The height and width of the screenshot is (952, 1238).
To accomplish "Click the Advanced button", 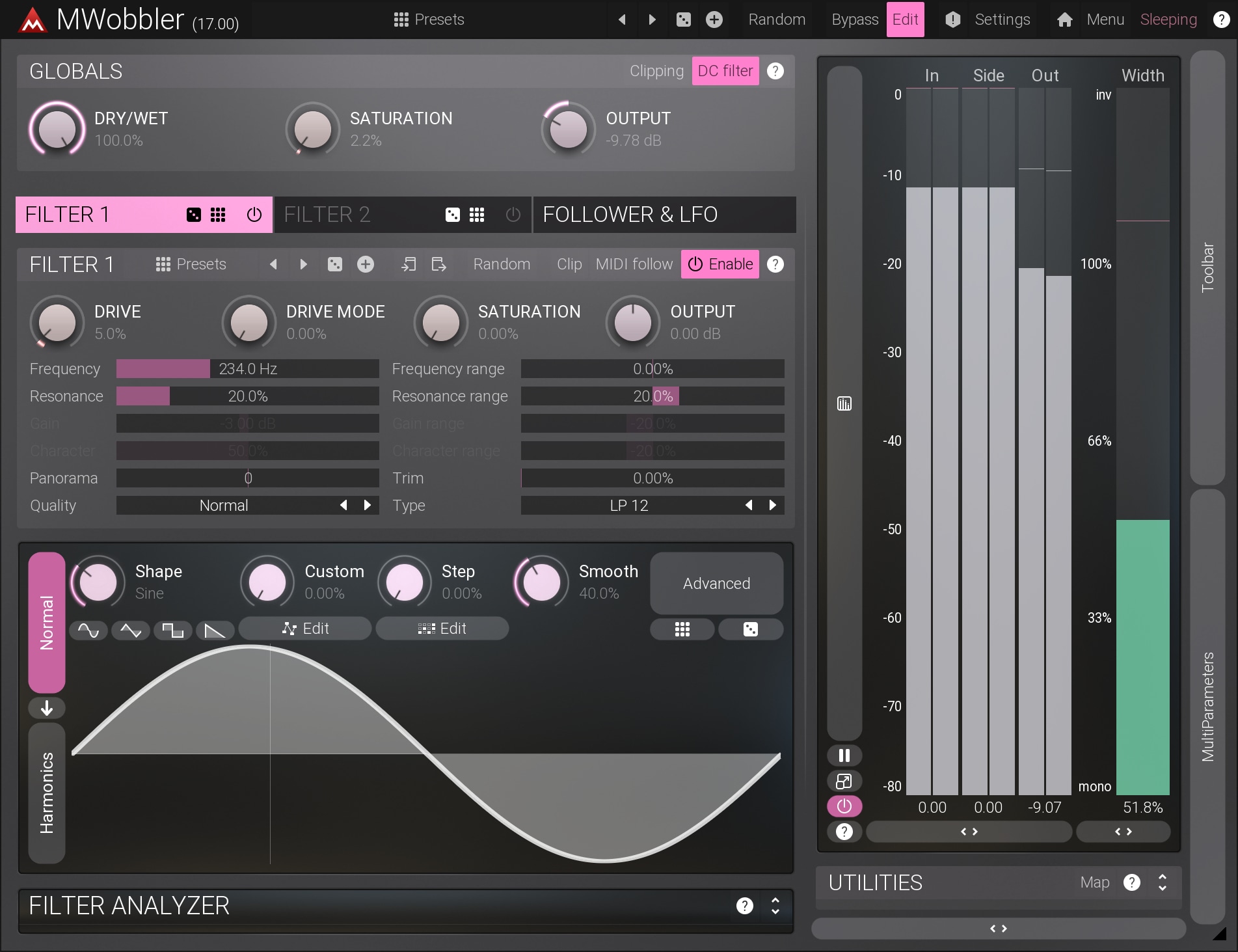I will [716, 583].
